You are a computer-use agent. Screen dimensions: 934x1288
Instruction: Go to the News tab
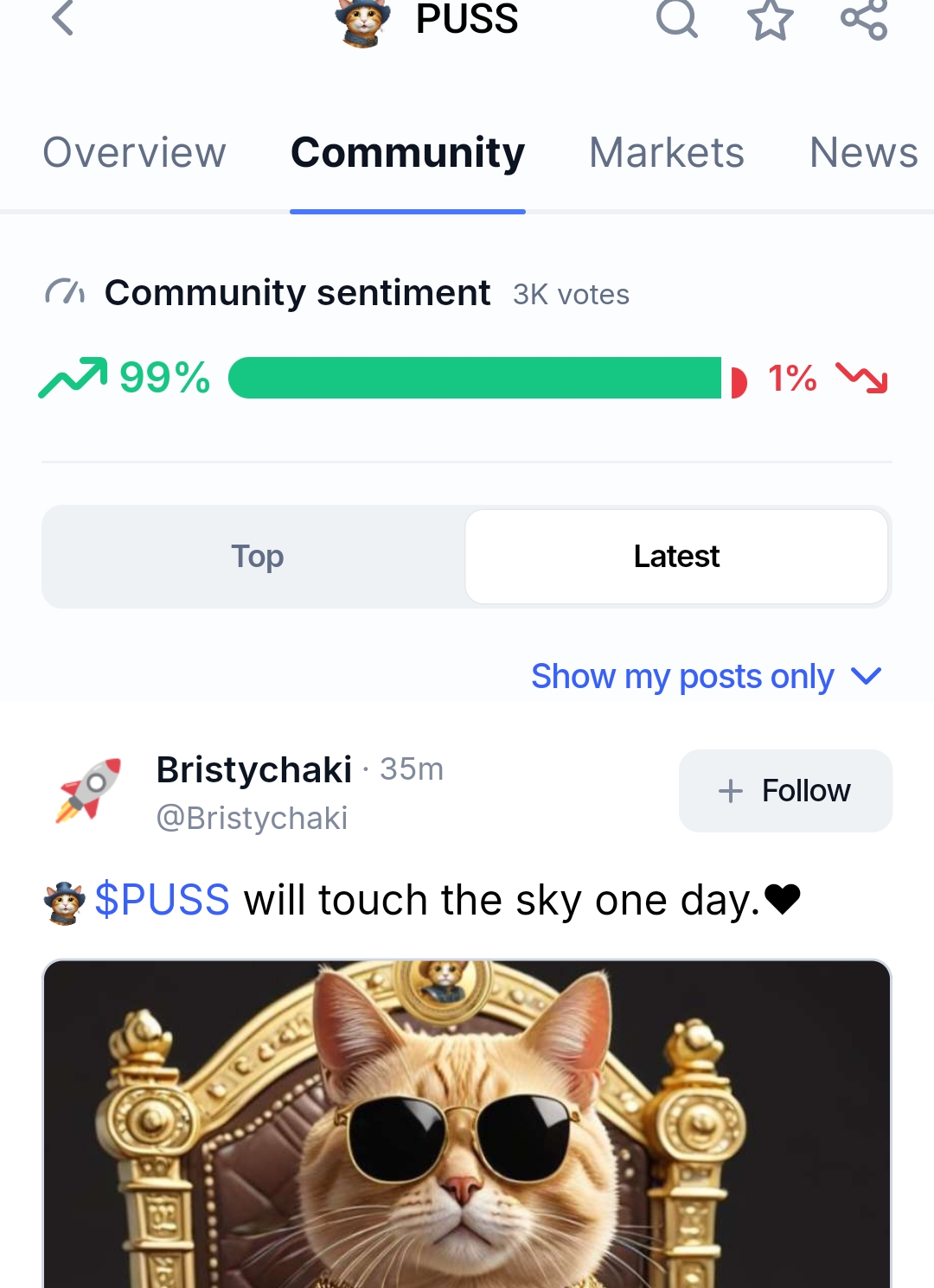point(862,153)
